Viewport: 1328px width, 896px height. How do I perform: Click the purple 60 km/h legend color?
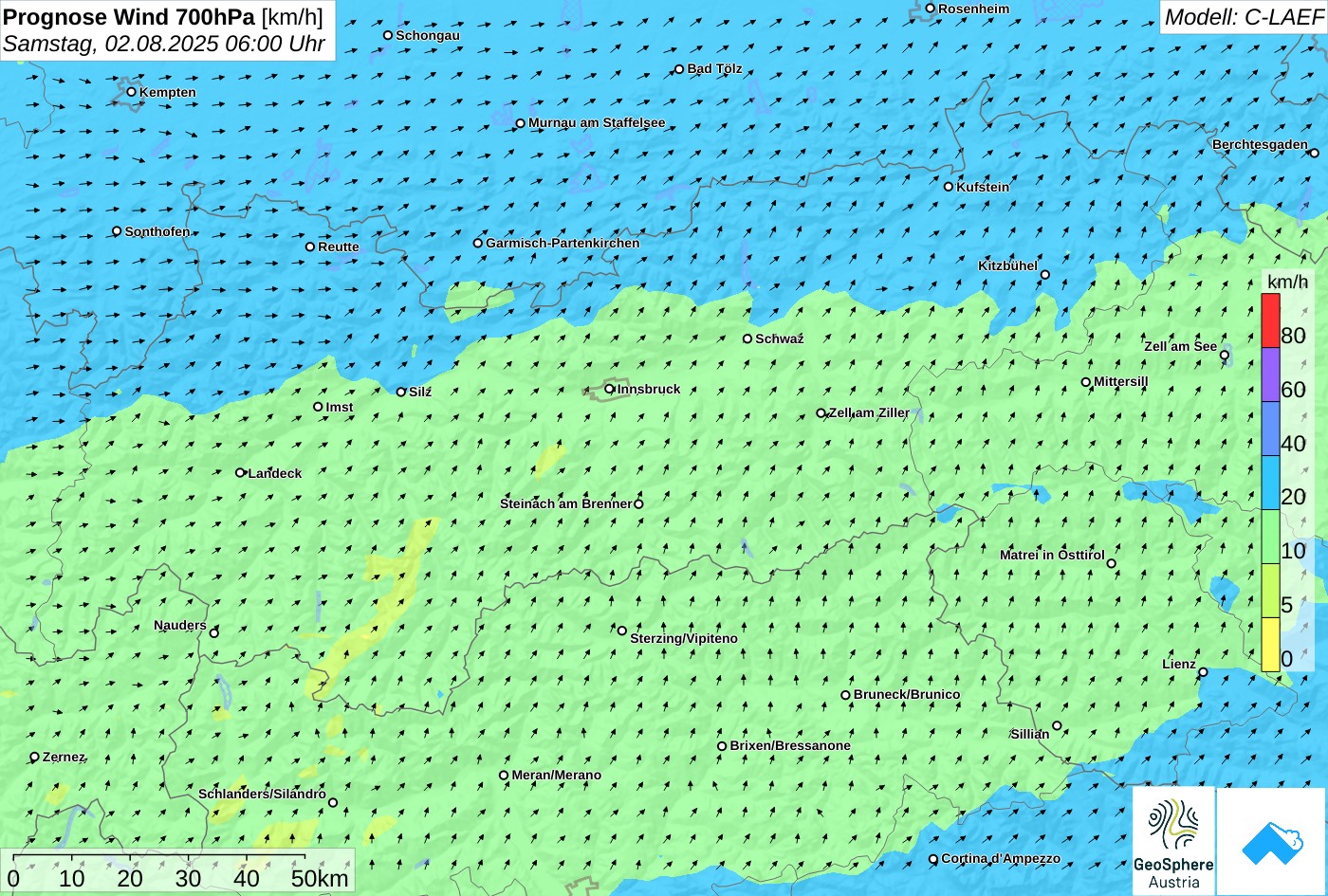point(1270,375)
